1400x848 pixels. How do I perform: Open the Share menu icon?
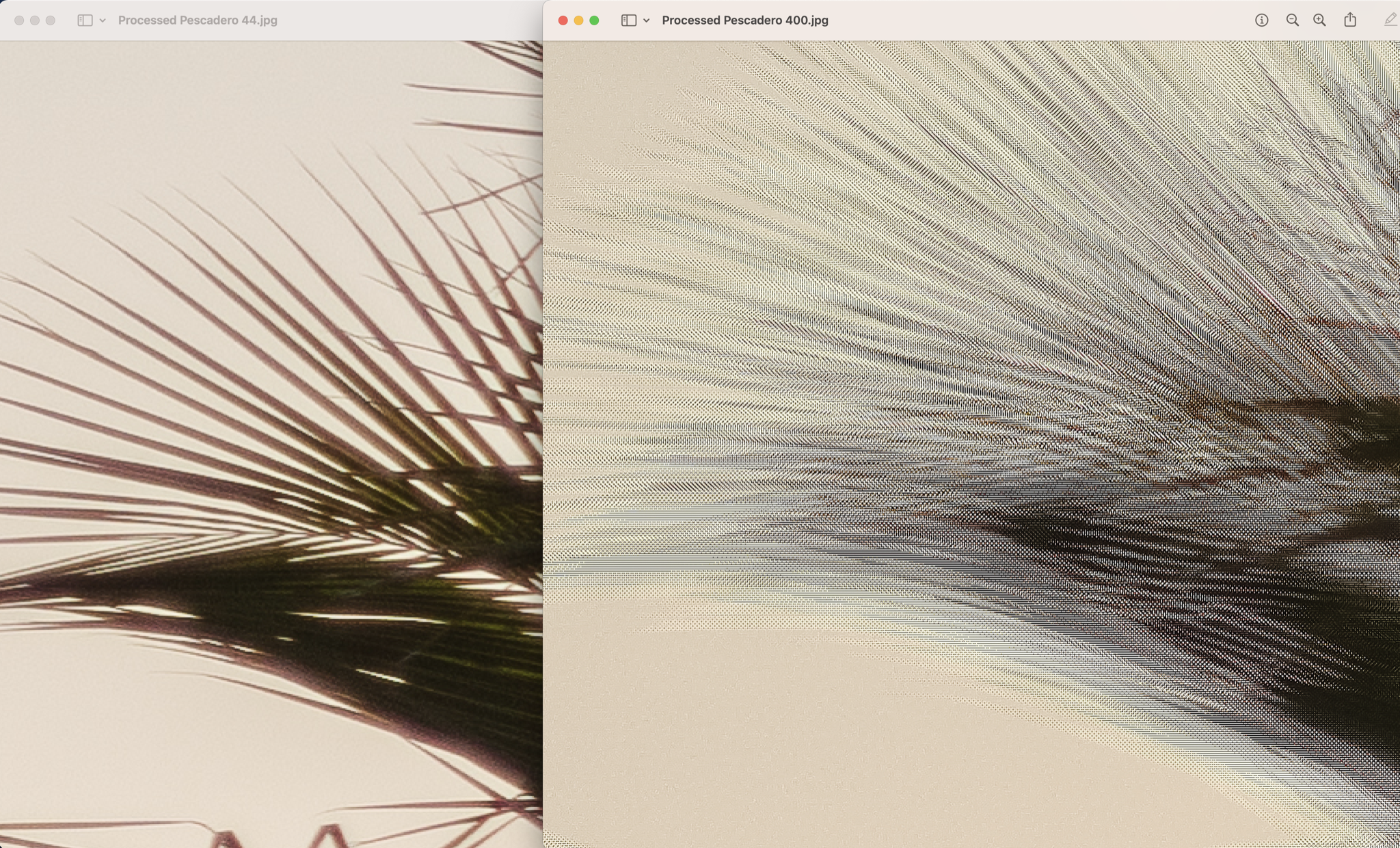point(1350,21)
